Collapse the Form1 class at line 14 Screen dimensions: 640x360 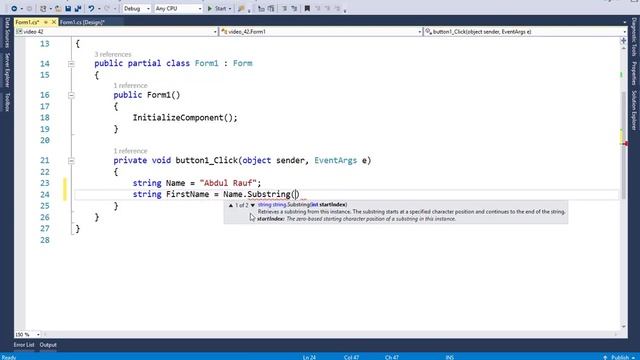[x=71, y=64]
